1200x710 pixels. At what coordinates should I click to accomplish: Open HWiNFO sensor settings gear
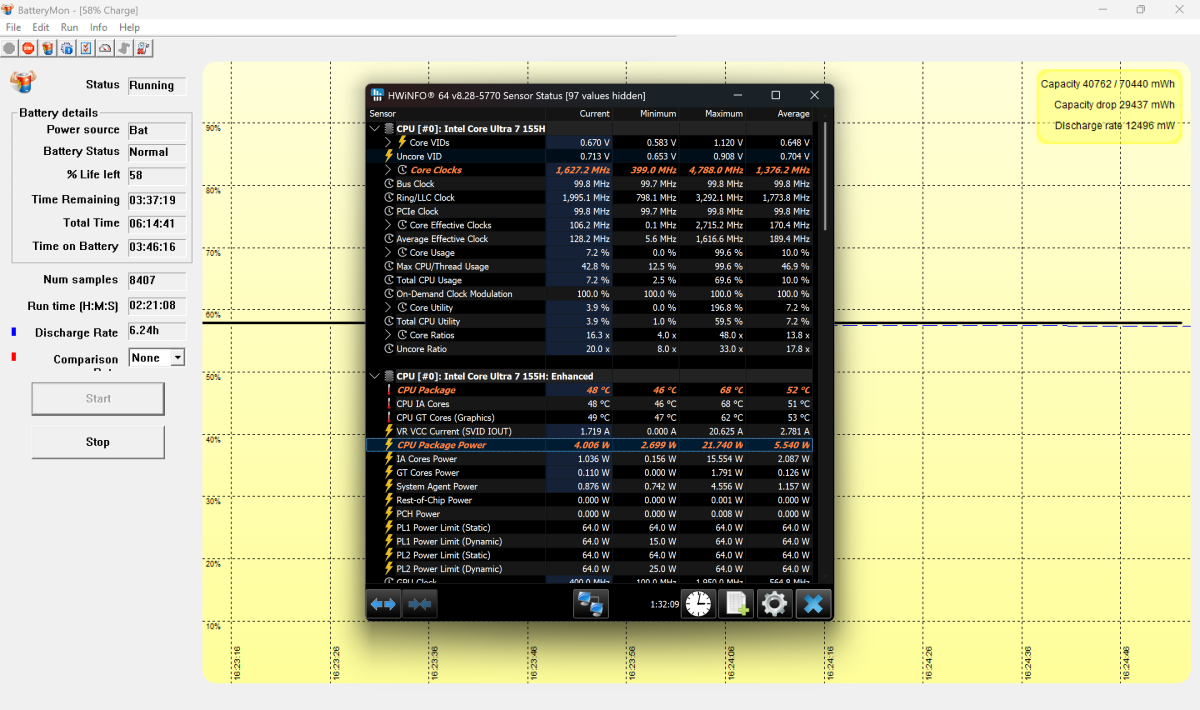(774, 603)
